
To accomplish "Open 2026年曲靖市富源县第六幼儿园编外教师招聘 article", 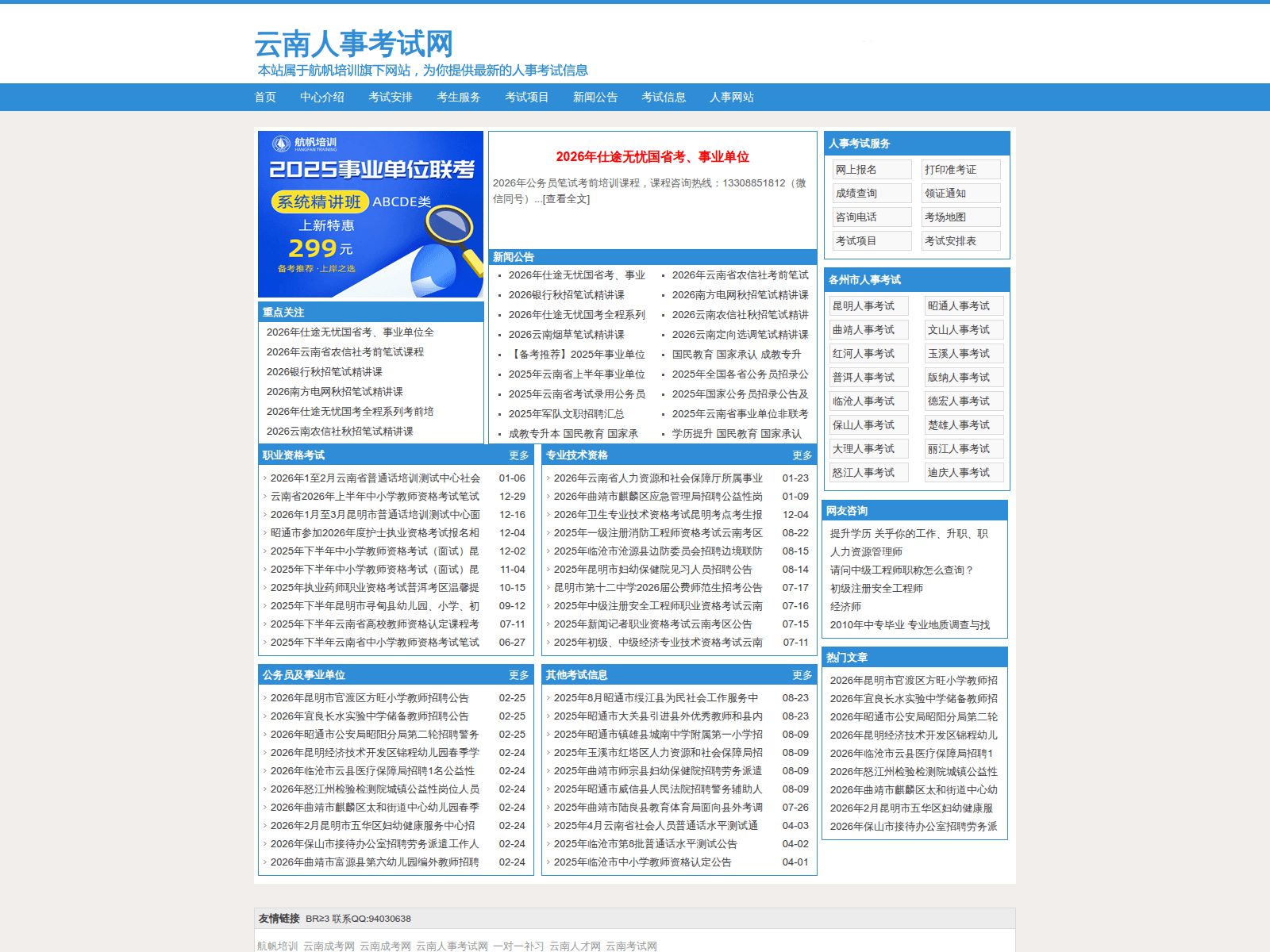I will coord(375,862).
